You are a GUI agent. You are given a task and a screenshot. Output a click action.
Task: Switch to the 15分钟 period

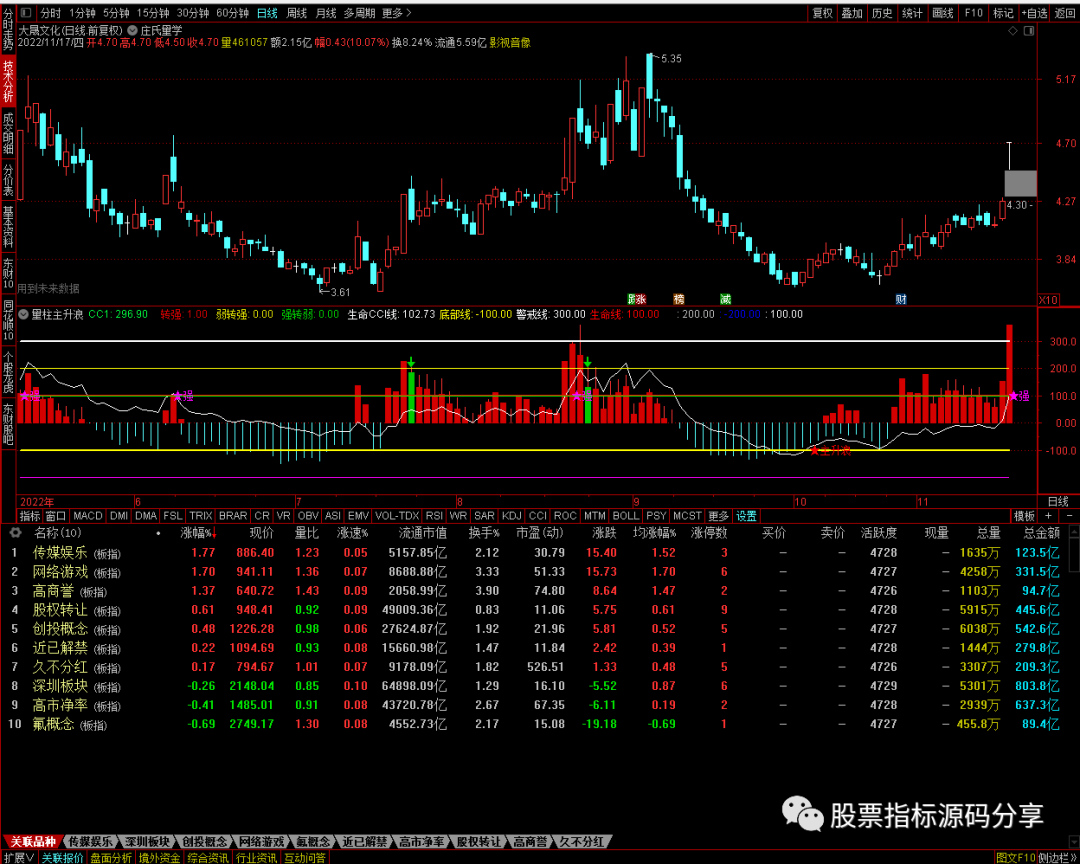pyautogui.click(x=153, y=12)
